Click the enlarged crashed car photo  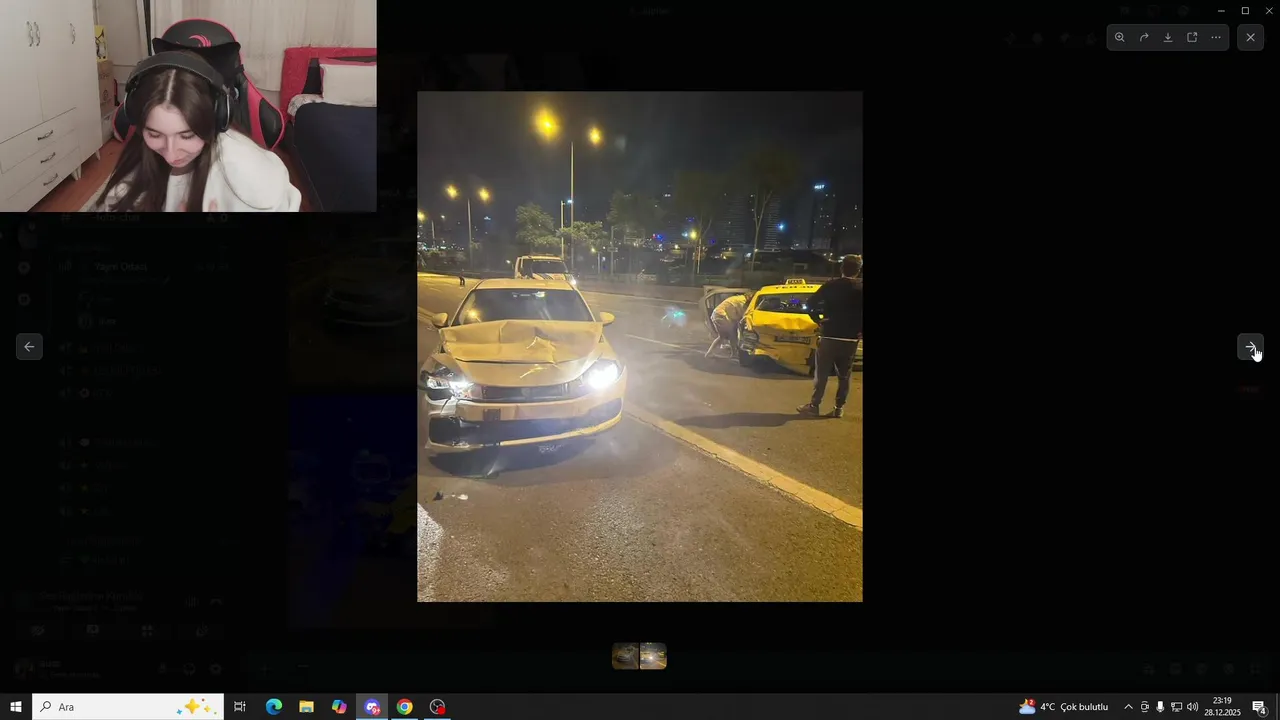tap(640, 346)
